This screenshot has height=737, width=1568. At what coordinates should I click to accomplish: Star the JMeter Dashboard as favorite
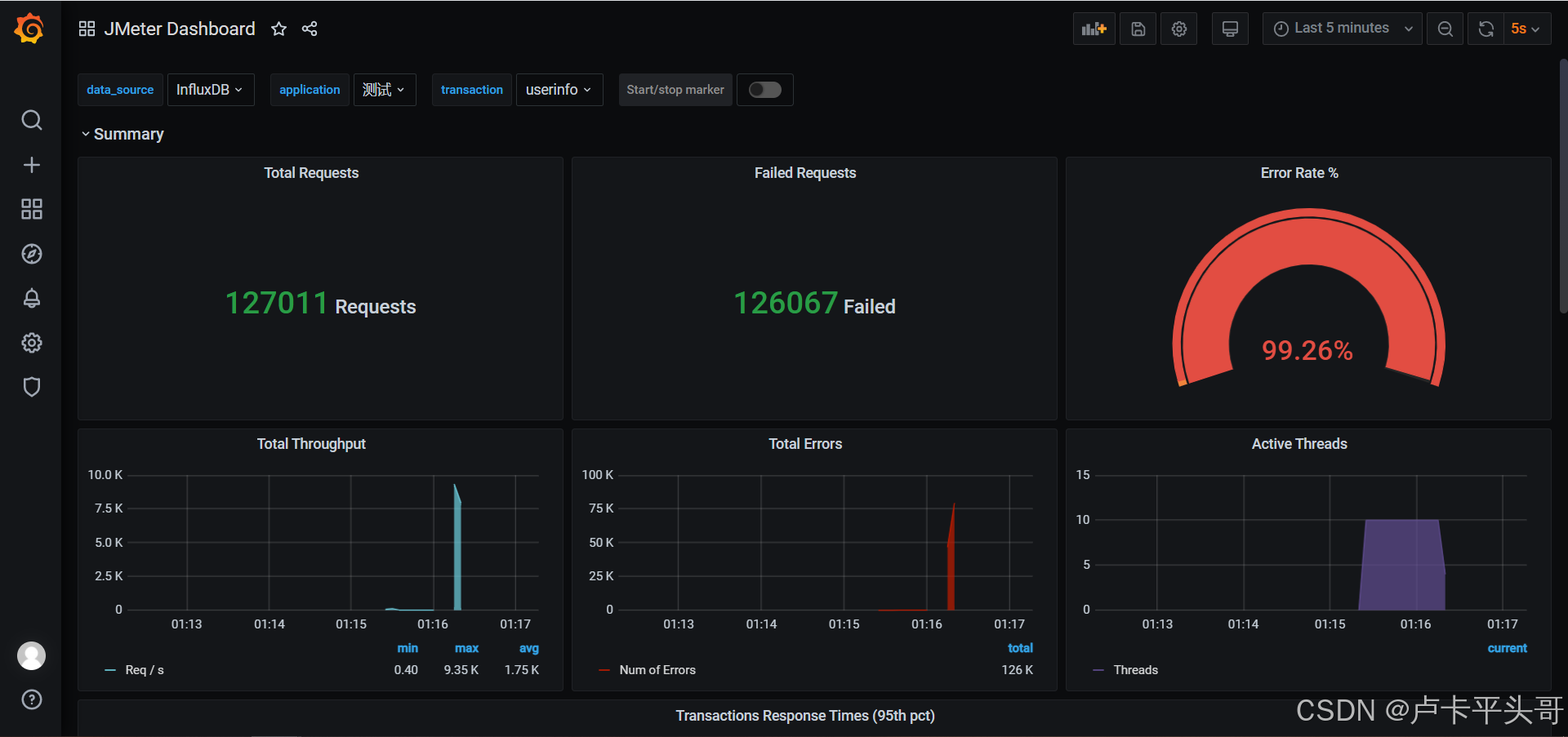click(278, 29)
